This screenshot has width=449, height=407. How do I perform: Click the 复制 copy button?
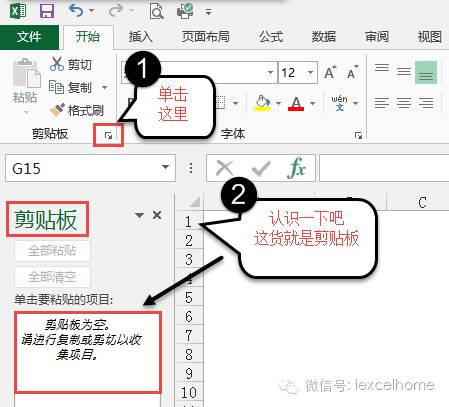click(x=70, y=88)
